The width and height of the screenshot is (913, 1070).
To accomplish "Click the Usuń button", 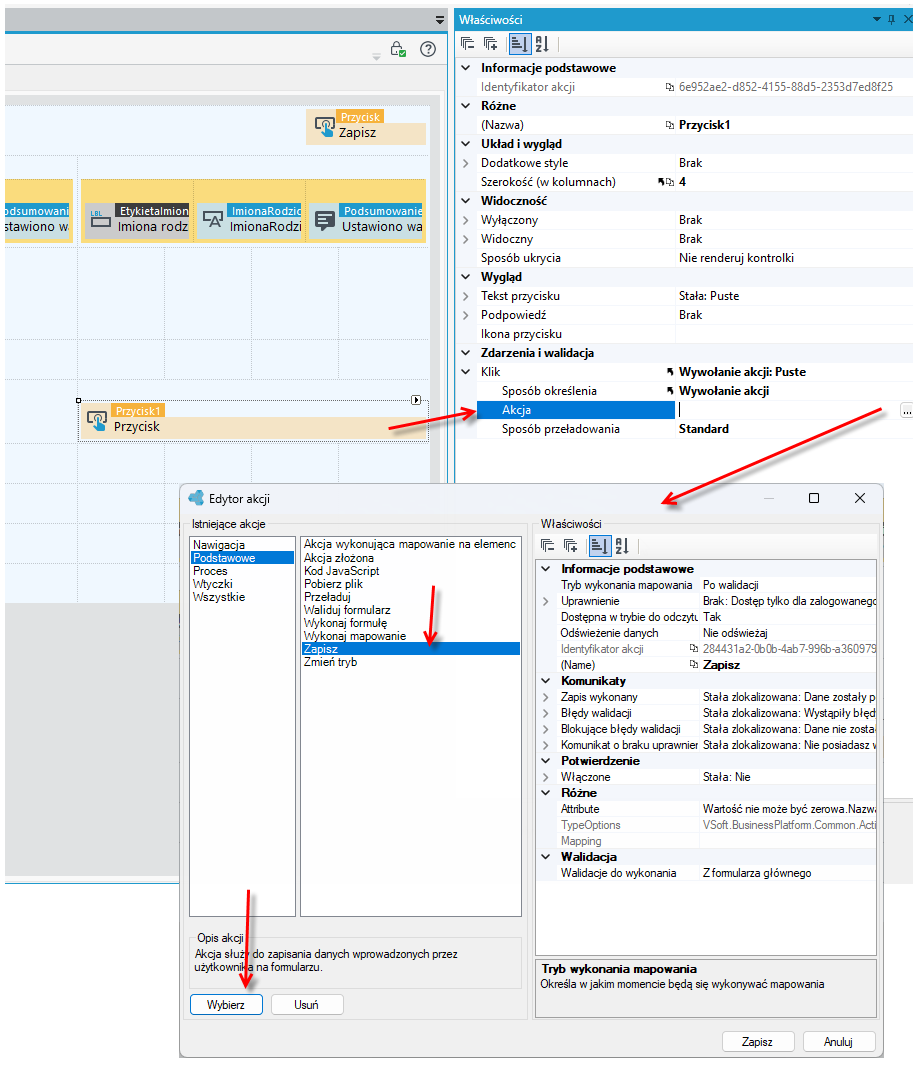I will [307, 1004].
